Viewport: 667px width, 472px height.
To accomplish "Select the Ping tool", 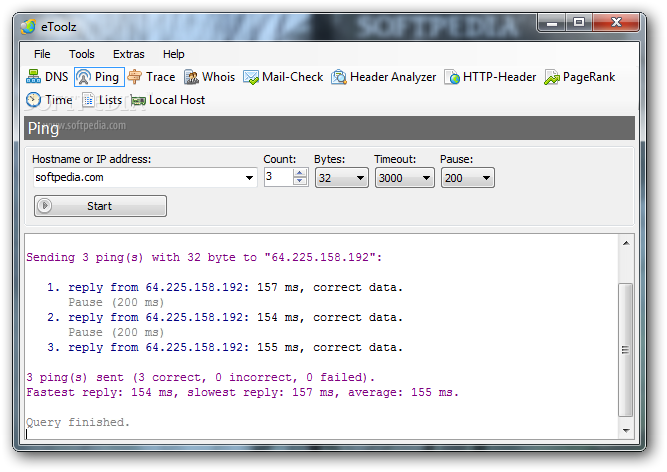I will [x=99, y=77].
